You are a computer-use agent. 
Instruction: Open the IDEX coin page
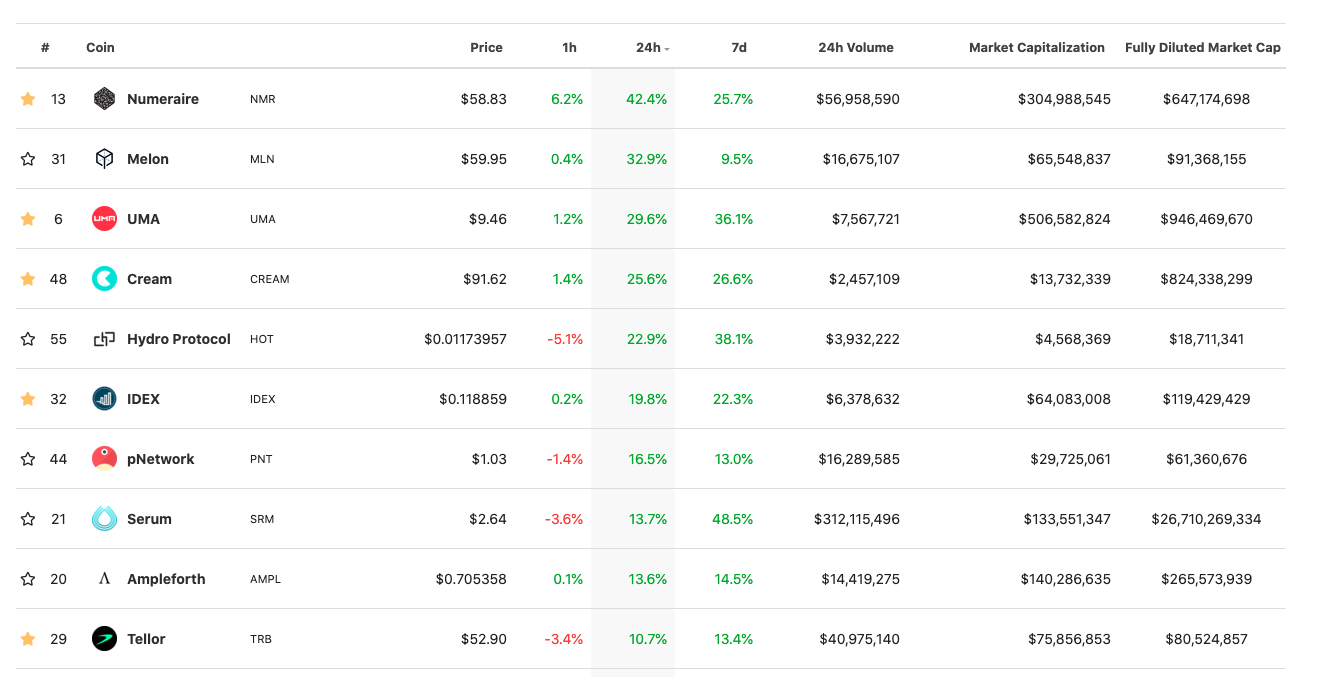pyautogui.click(x=143, y=399)
